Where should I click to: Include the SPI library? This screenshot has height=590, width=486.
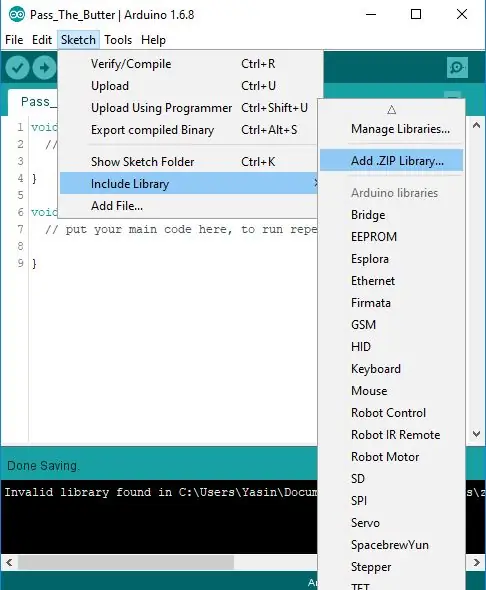(391, 501)
